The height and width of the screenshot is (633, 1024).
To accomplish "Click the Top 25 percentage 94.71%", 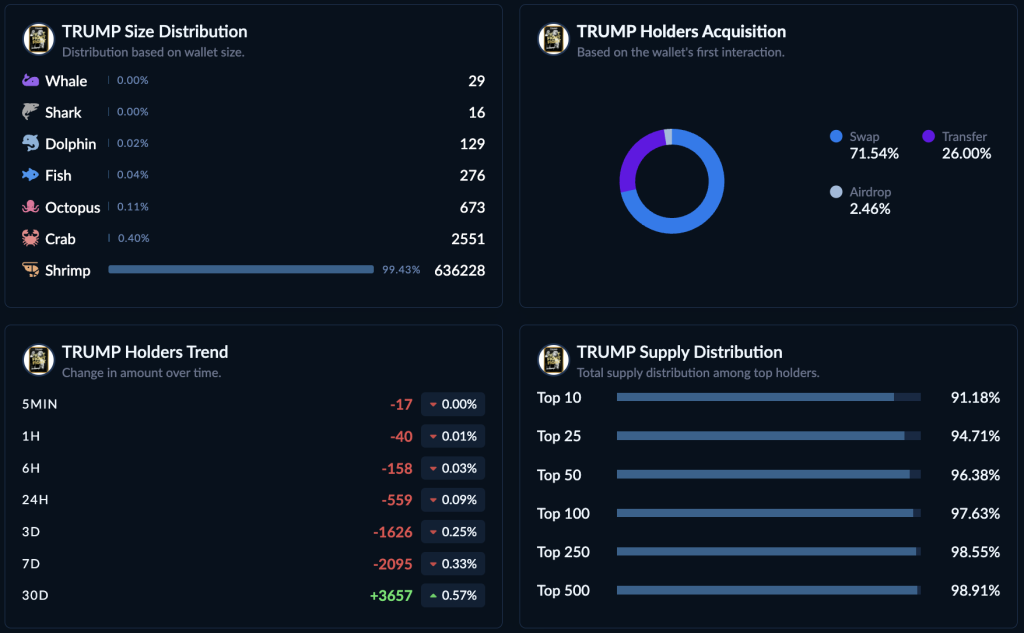I will point(975,436).
